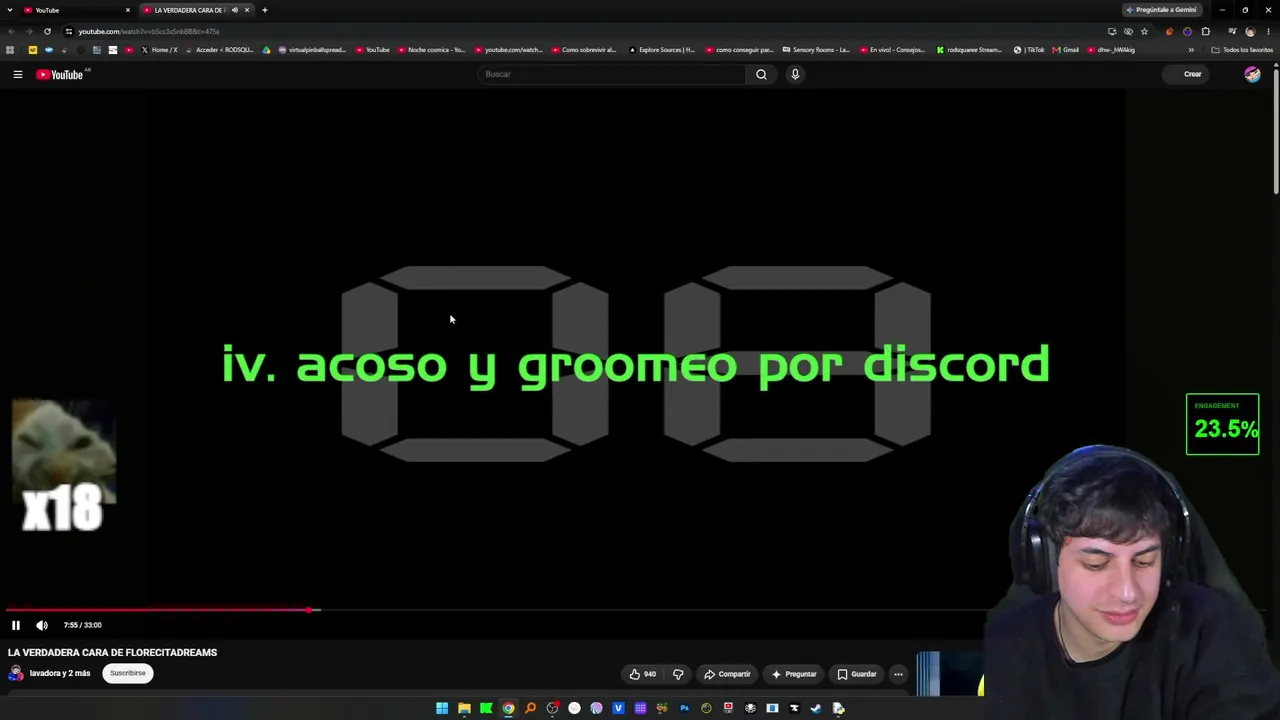Image resolution: width=1280 pixels, height=720 pixels.
Task: Focus the Buscar search field
Action: (x=612, y=74)
